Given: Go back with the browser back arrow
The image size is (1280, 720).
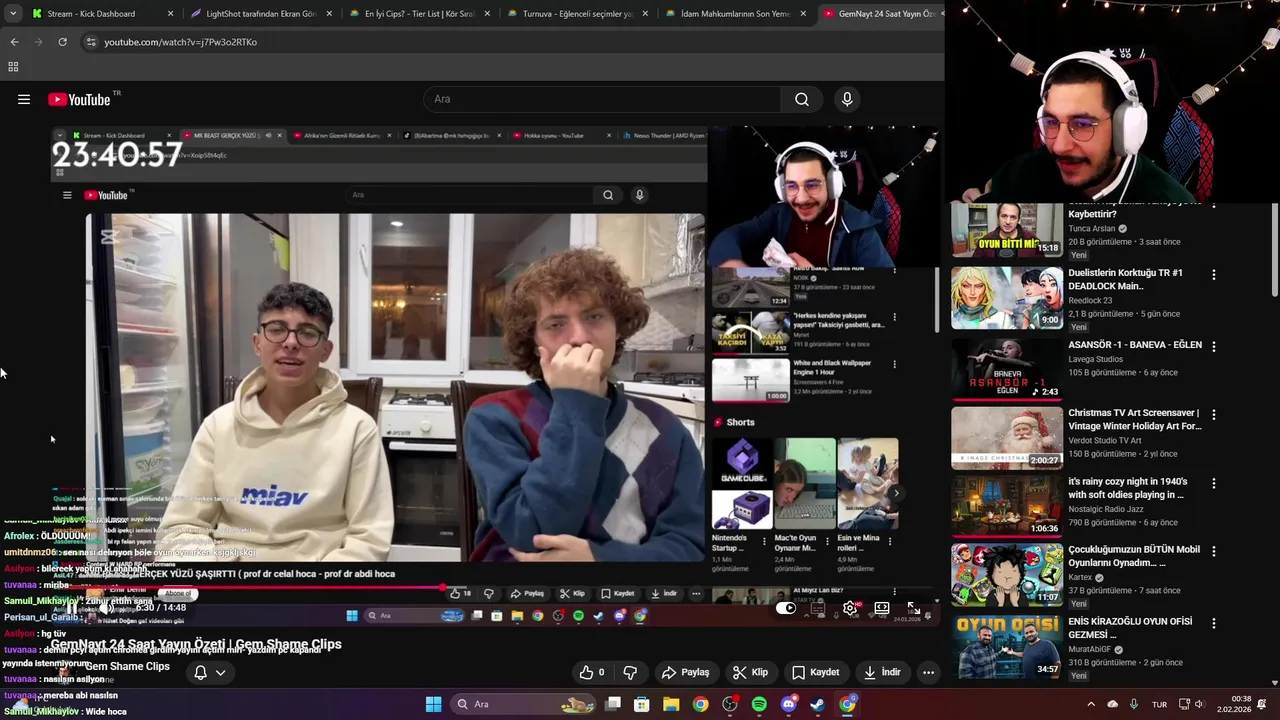Looking at the screenshot, I should 14,42.
